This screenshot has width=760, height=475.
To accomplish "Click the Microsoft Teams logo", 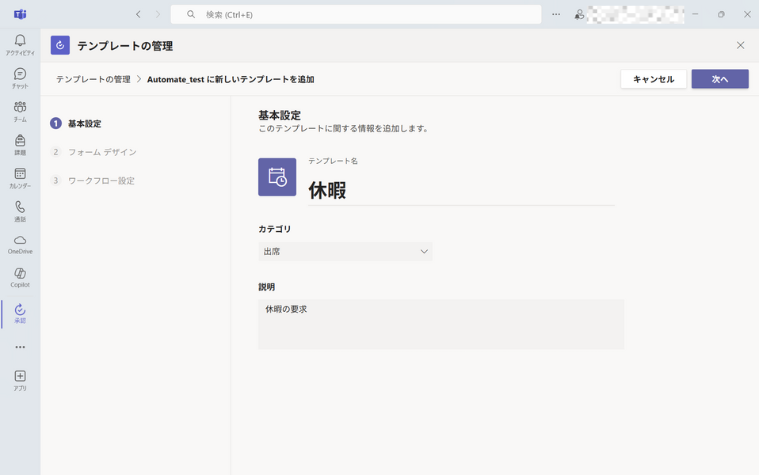I will [x=20, y=14].
